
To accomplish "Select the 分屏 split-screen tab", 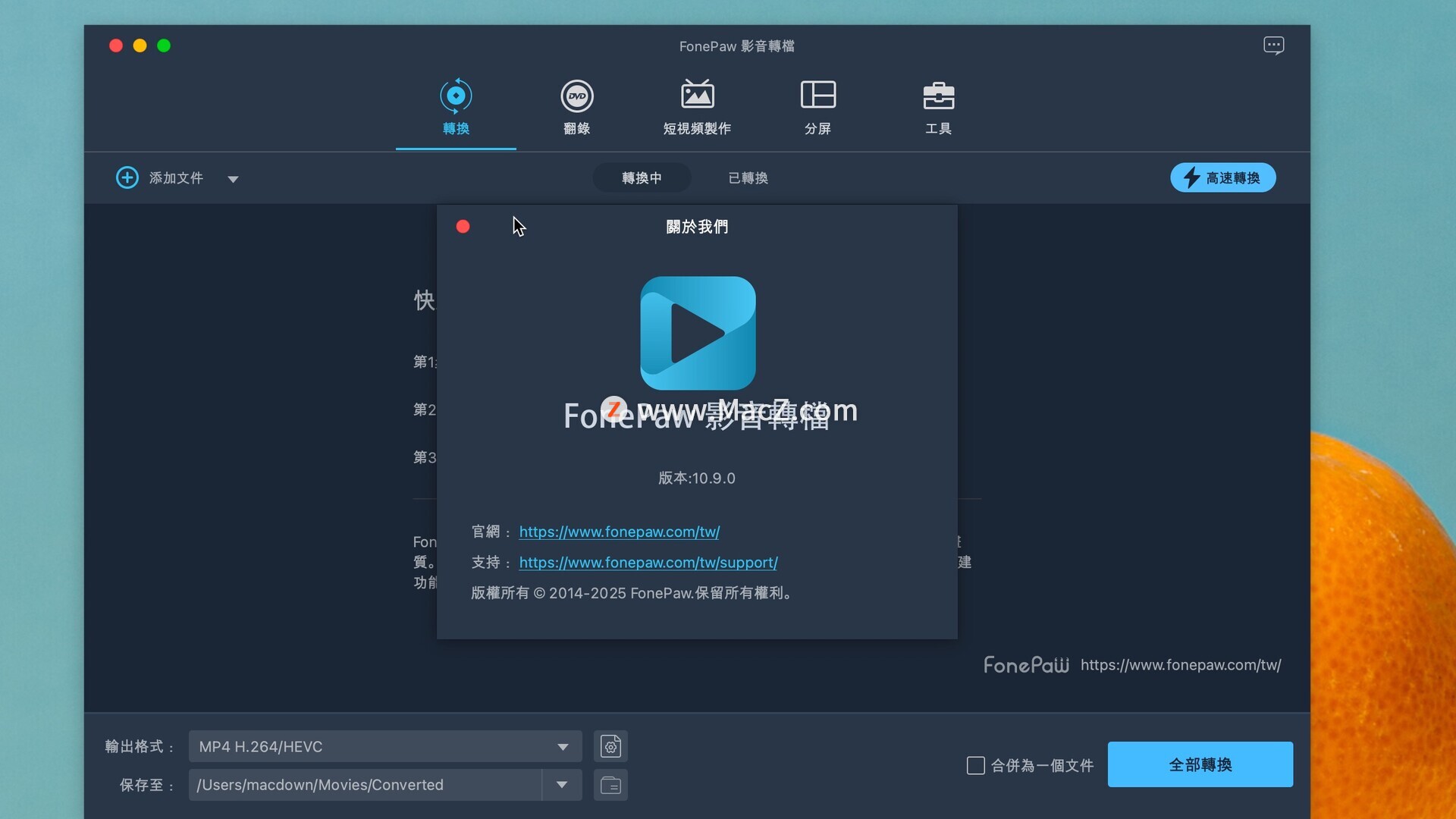I will tap(817, 107).
